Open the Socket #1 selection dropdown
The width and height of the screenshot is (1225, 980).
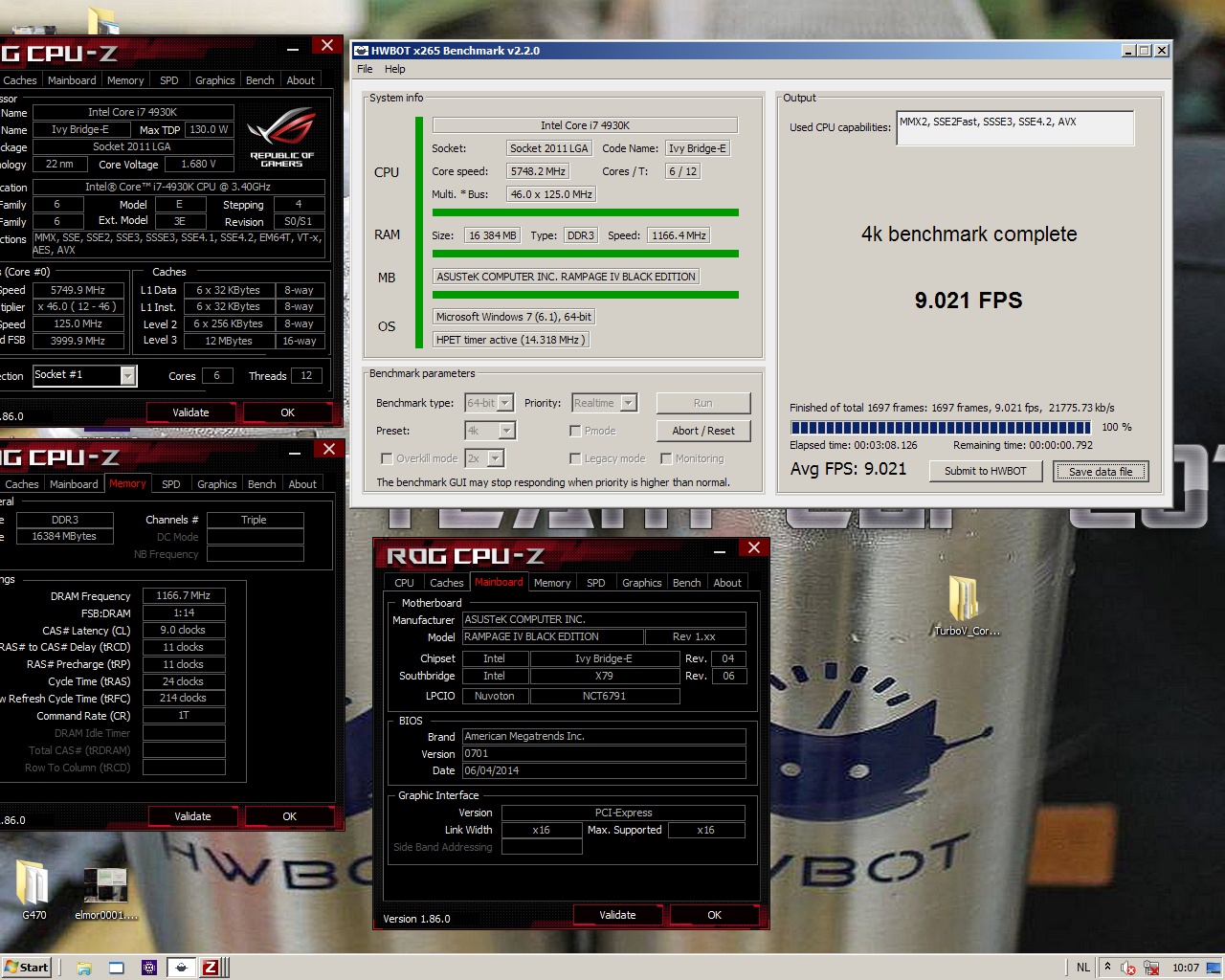[84, 375]
